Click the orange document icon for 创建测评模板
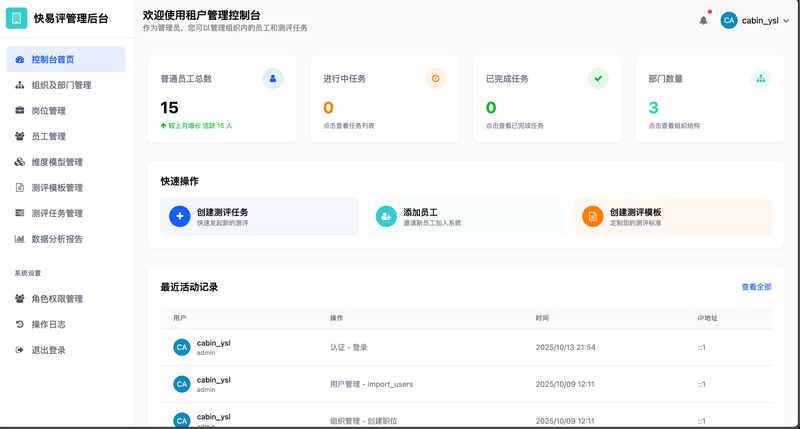 point(592,216)
